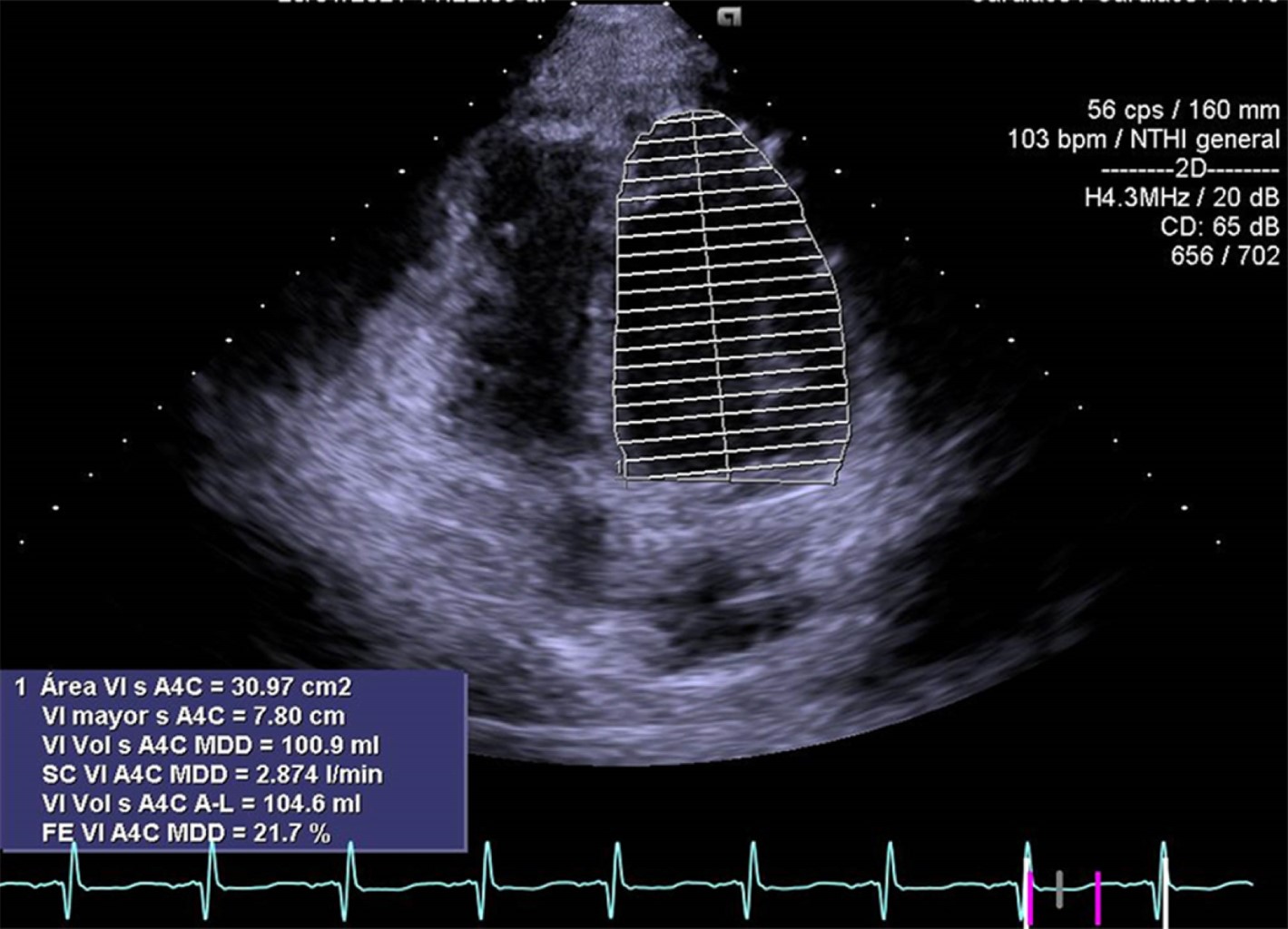Click the Área VI s A4C measurement
Image resolution: width=1288 pixels, height=929 pixels.
click(x=195, y=687)
